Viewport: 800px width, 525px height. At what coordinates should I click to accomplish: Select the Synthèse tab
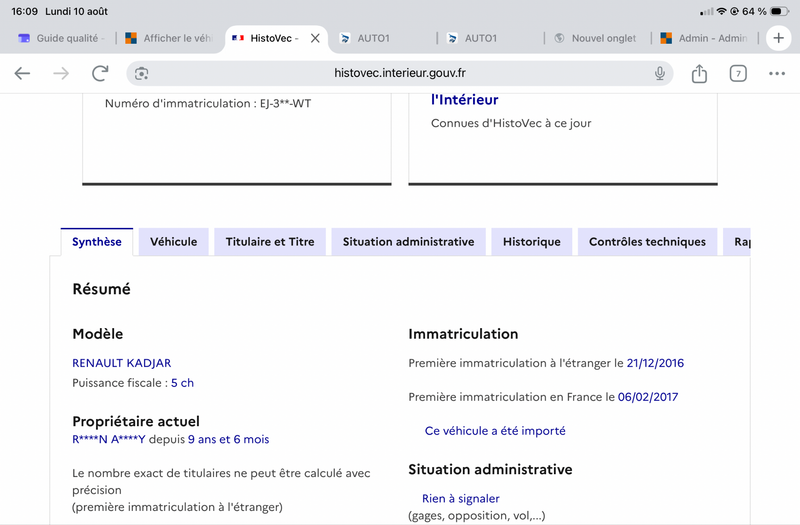click(x=97, y=242)
